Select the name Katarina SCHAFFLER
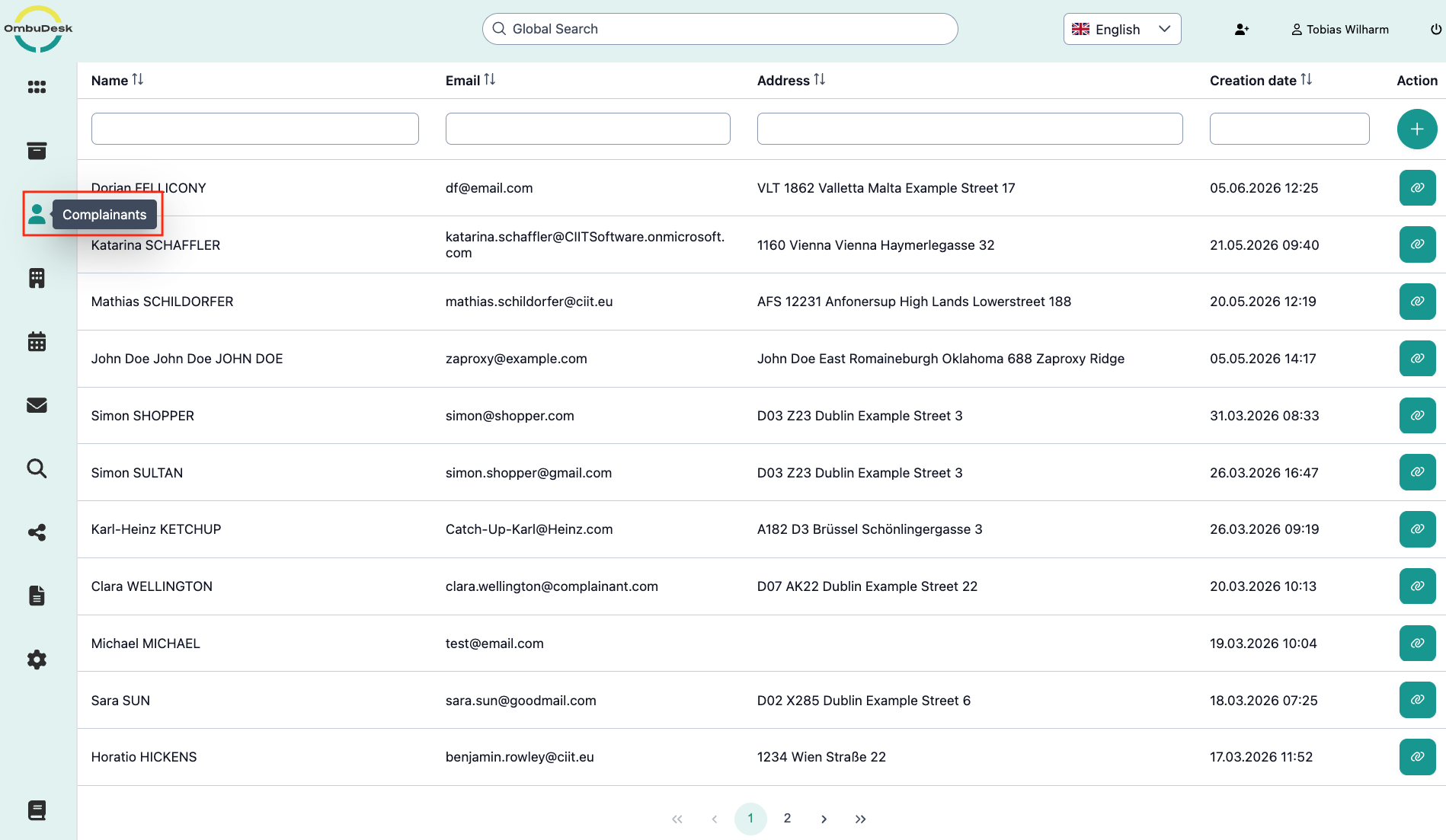The height and width of the screenshot is (840, 1446). click(x=155, y=245)
